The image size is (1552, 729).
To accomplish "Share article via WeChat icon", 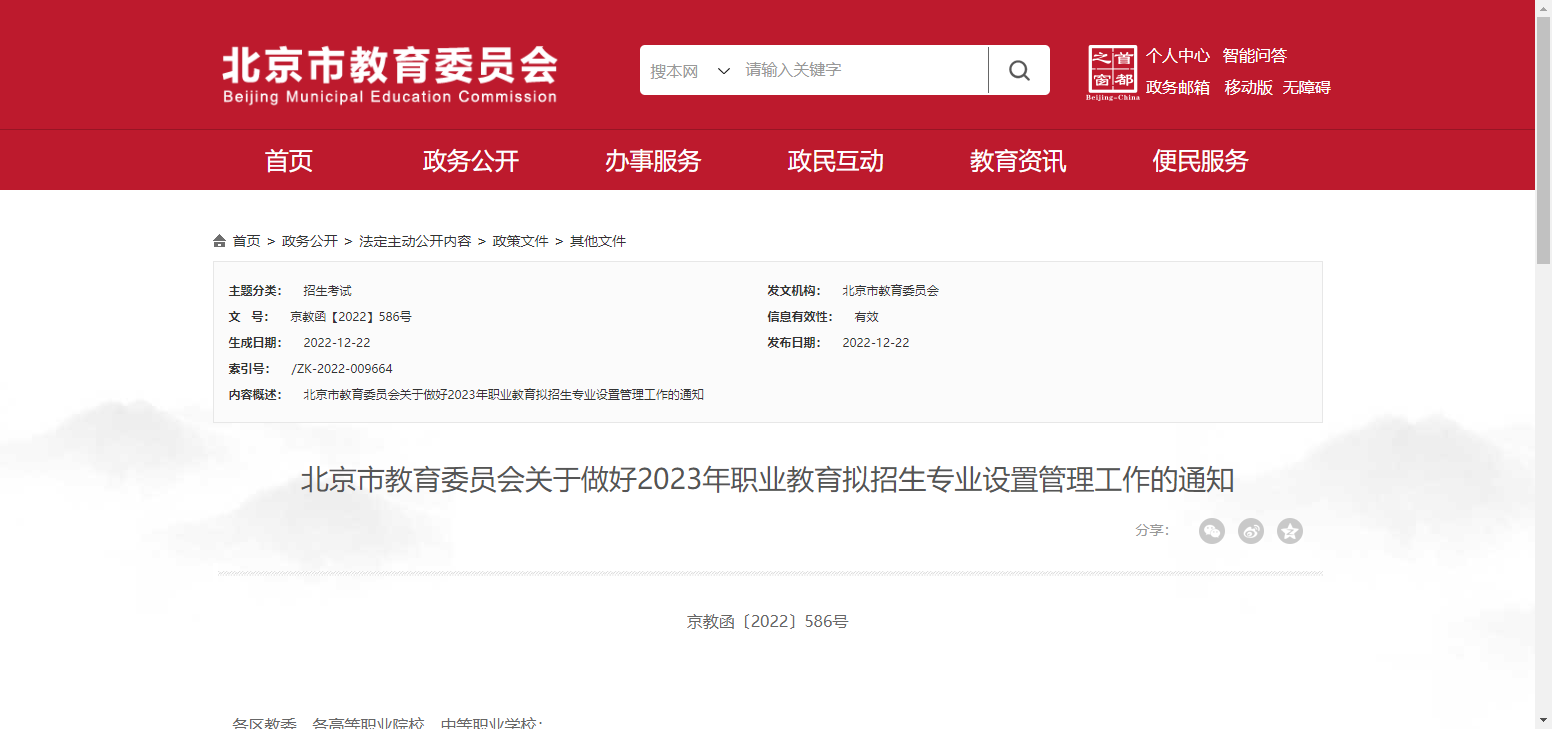I will 1211,531.
